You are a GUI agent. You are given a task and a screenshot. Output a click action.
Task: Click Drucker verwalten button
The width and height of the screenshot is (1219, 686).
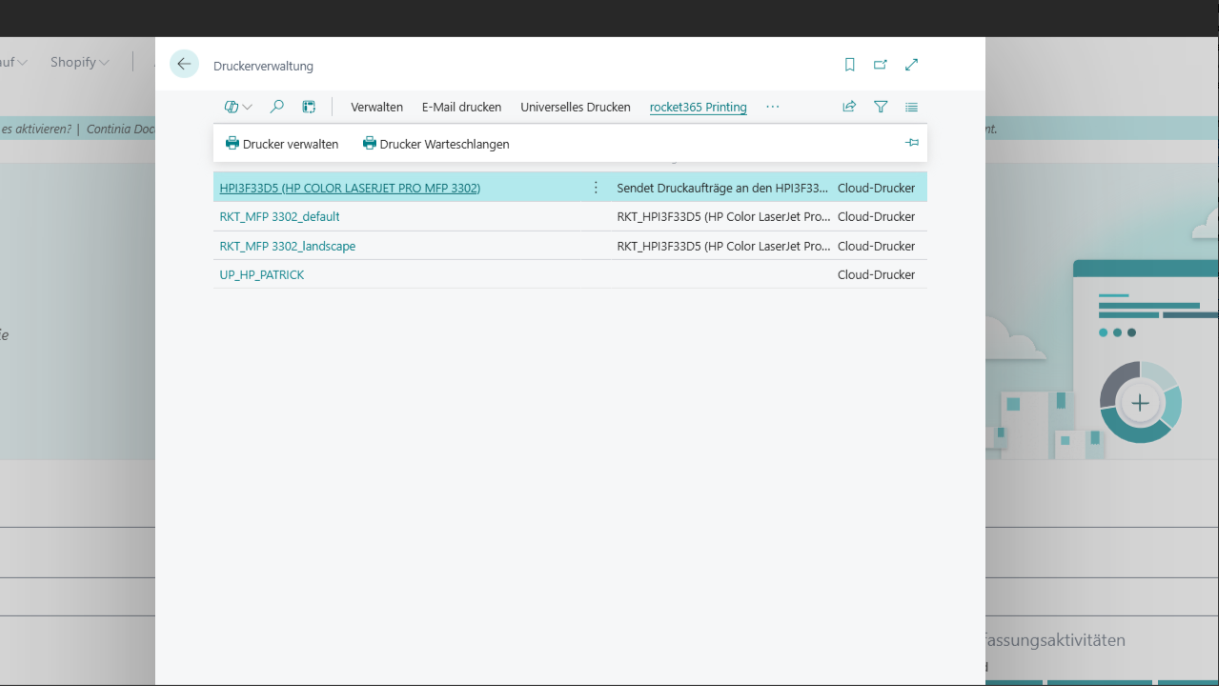click(282, 144)
